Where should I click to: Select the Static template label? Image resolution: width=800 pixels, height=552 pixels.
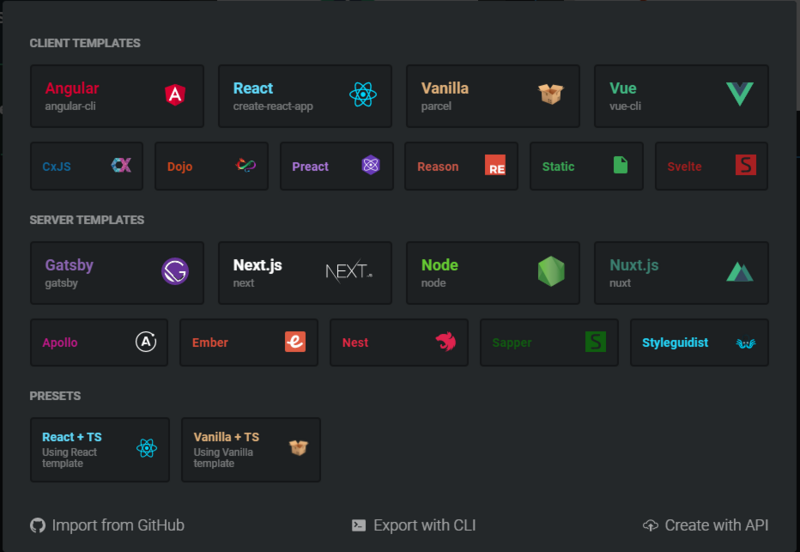[558, 167]
